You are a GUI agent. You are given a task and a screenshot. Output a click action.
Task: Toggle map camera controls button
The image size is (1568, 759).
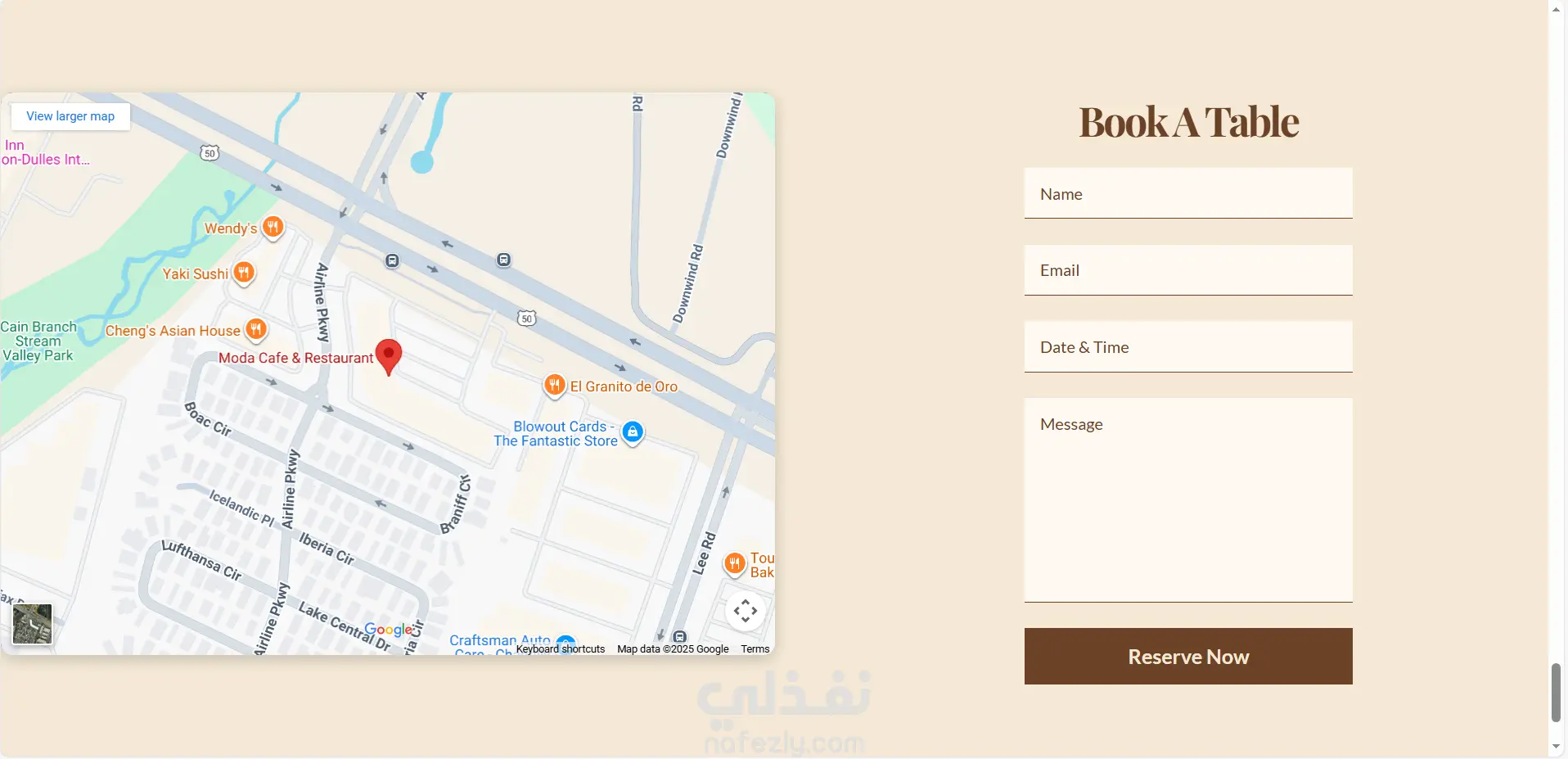746,611
